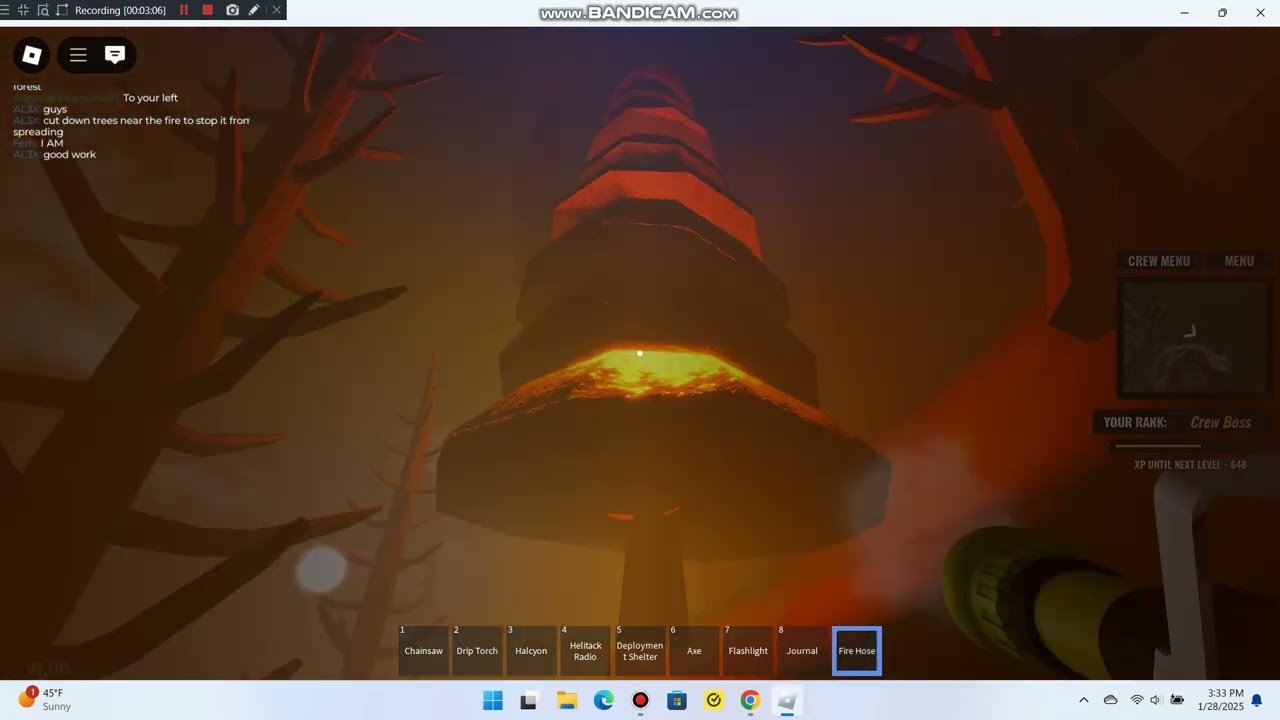Click the OneDrive cloud tray icon
1280x720 pixels.
point(1110,700)
